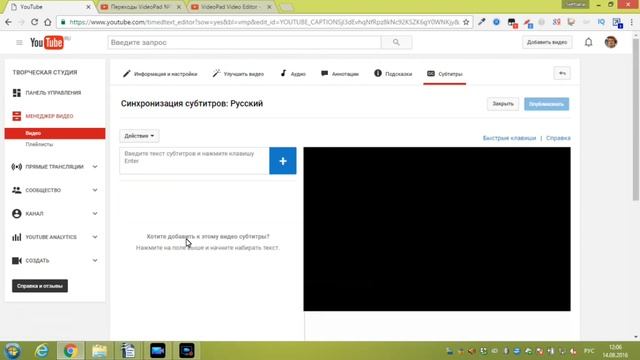Click the Панель управления dashboard icon
This screenshot has height=360, width=640.
coord(17,93)
